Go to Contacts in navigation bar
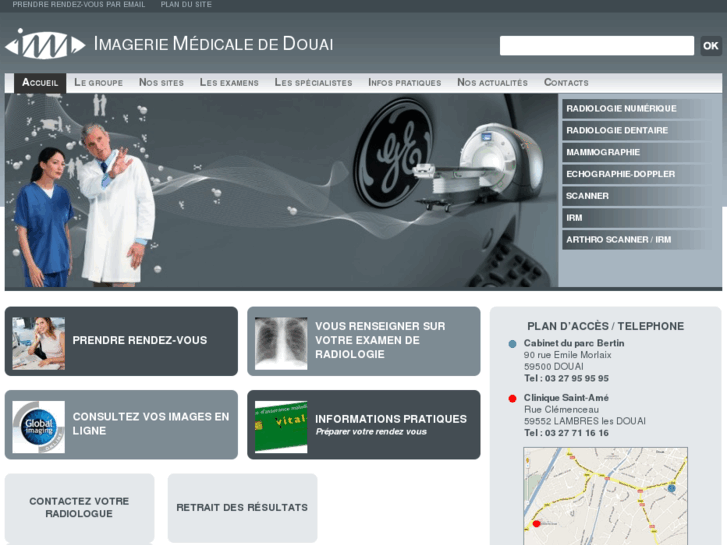Viewport: 727px width, 545px height. 566,83
